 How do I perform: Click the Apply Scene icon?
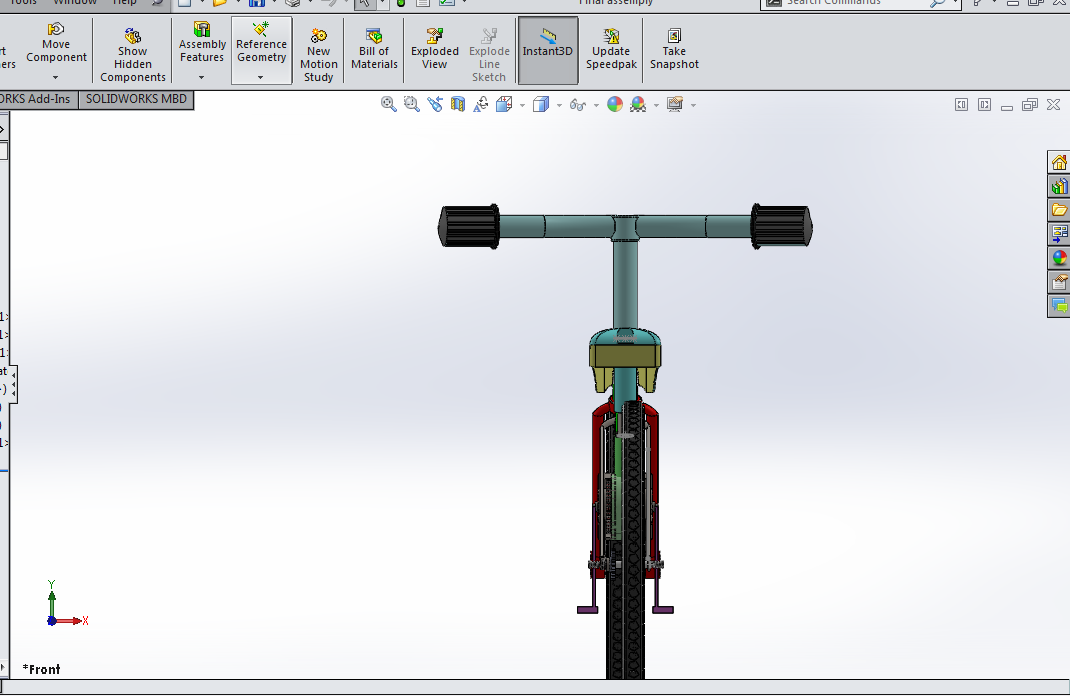click(x=638, y=104)
